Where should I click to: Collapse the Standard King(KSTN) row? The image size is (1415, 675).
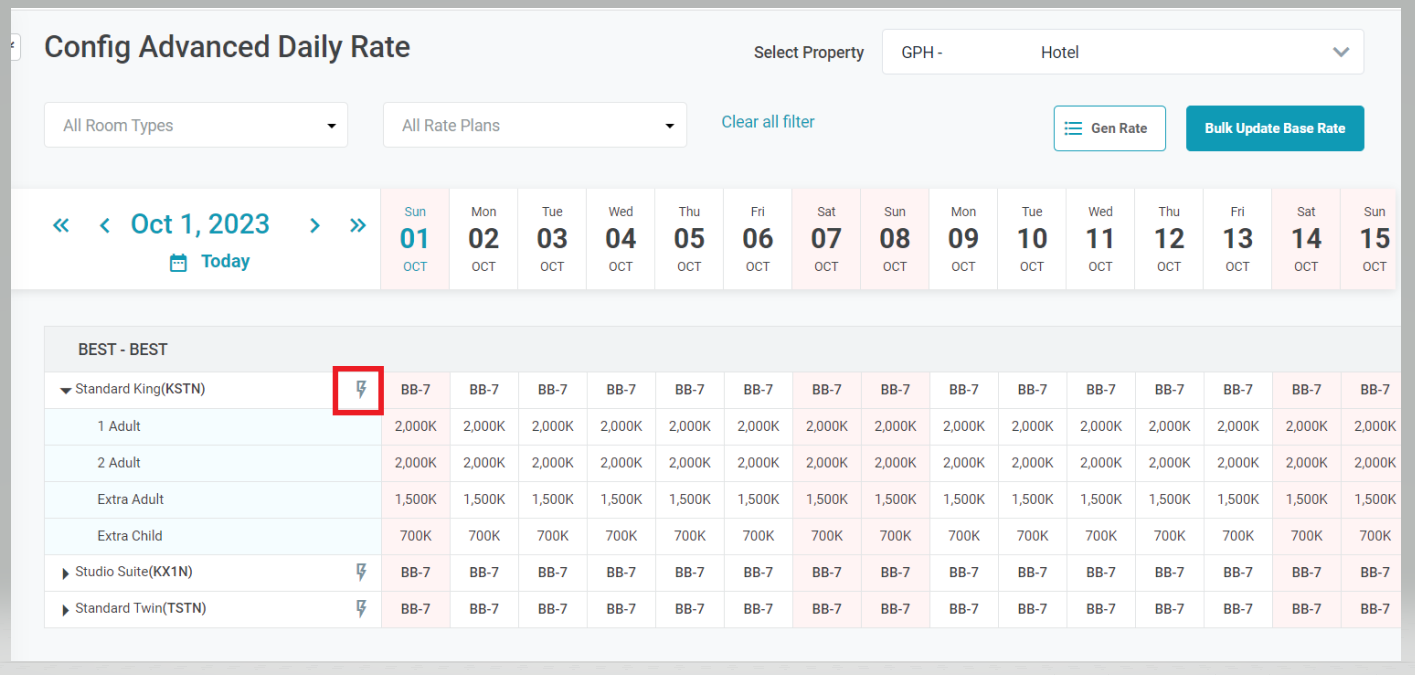[66, 391]
